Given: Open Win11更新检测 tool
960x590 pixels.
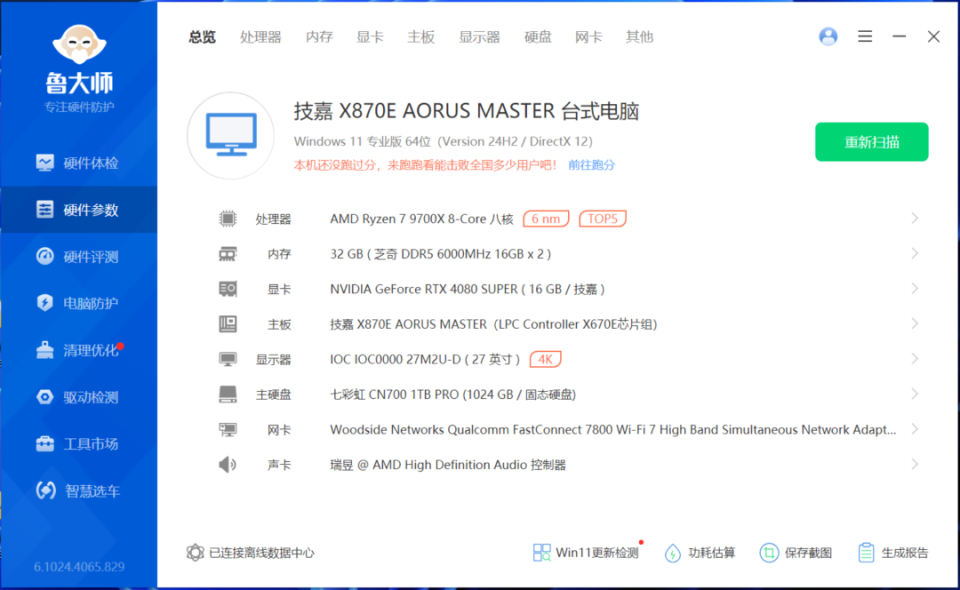Looking at the screenshot, I should tap(586, 553).
